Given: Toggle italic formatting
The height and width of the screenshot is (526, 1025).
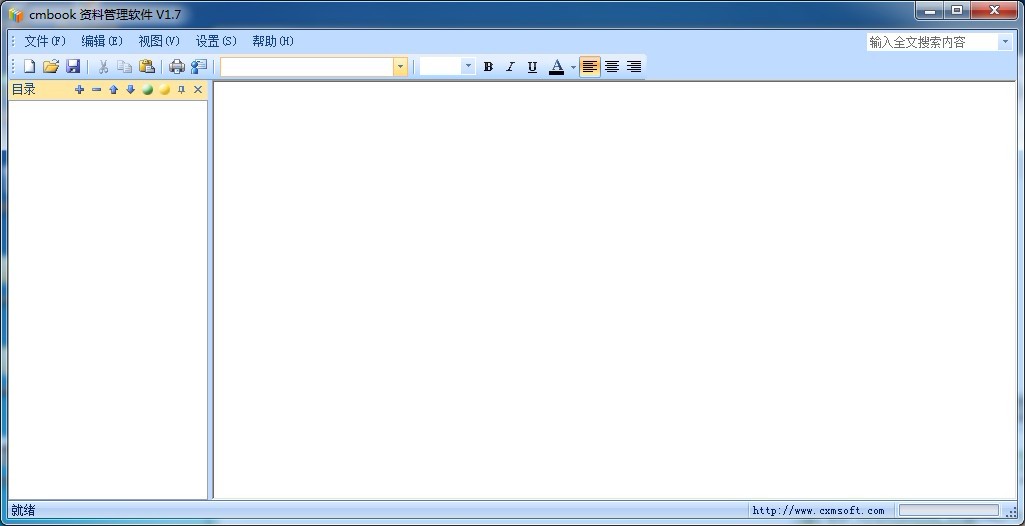Looking at the screenshot, I should (x=510, y=67).
